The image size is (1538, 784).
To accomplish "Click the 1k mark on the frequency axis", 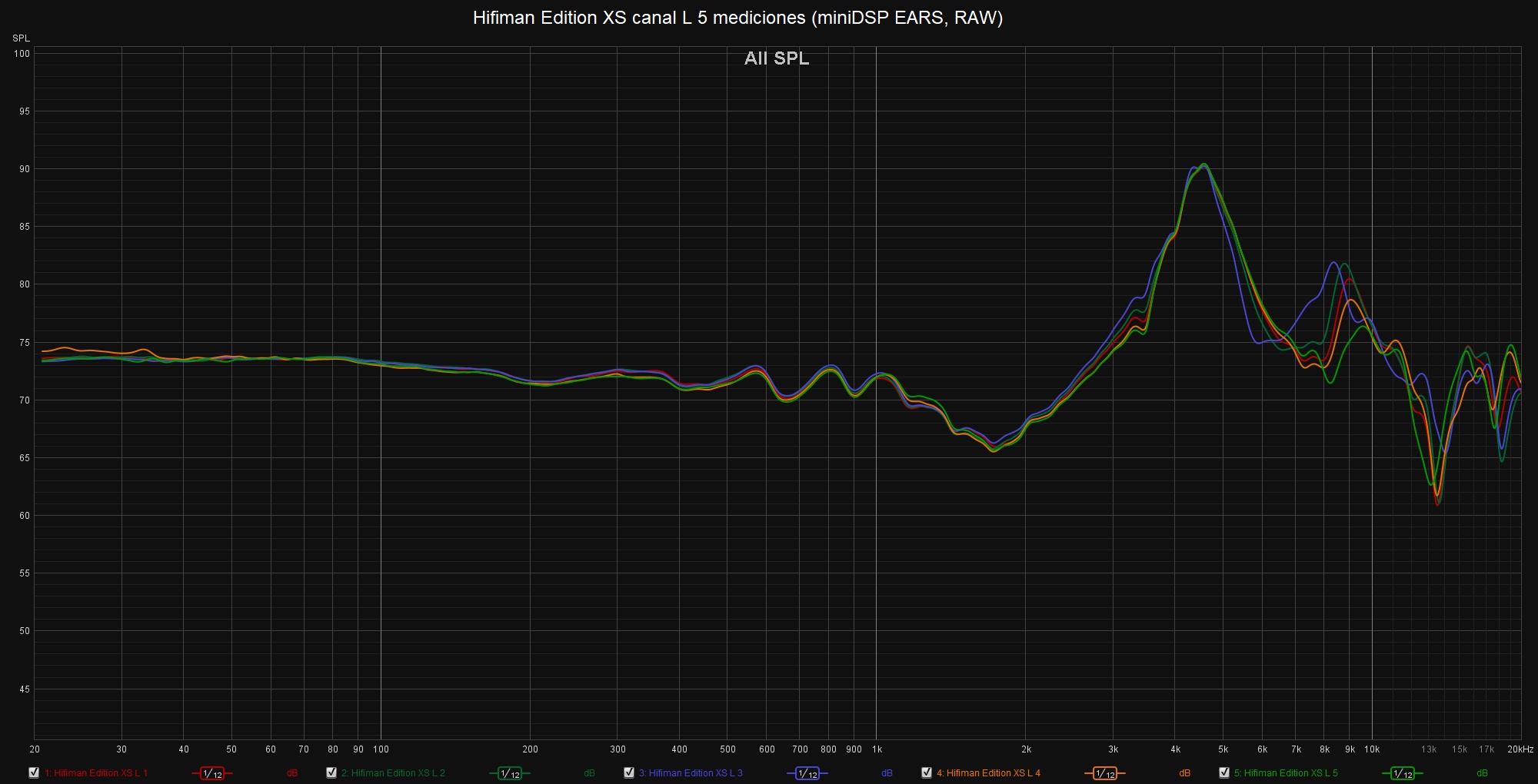I will pyautogui.click(x=877, y=749).
